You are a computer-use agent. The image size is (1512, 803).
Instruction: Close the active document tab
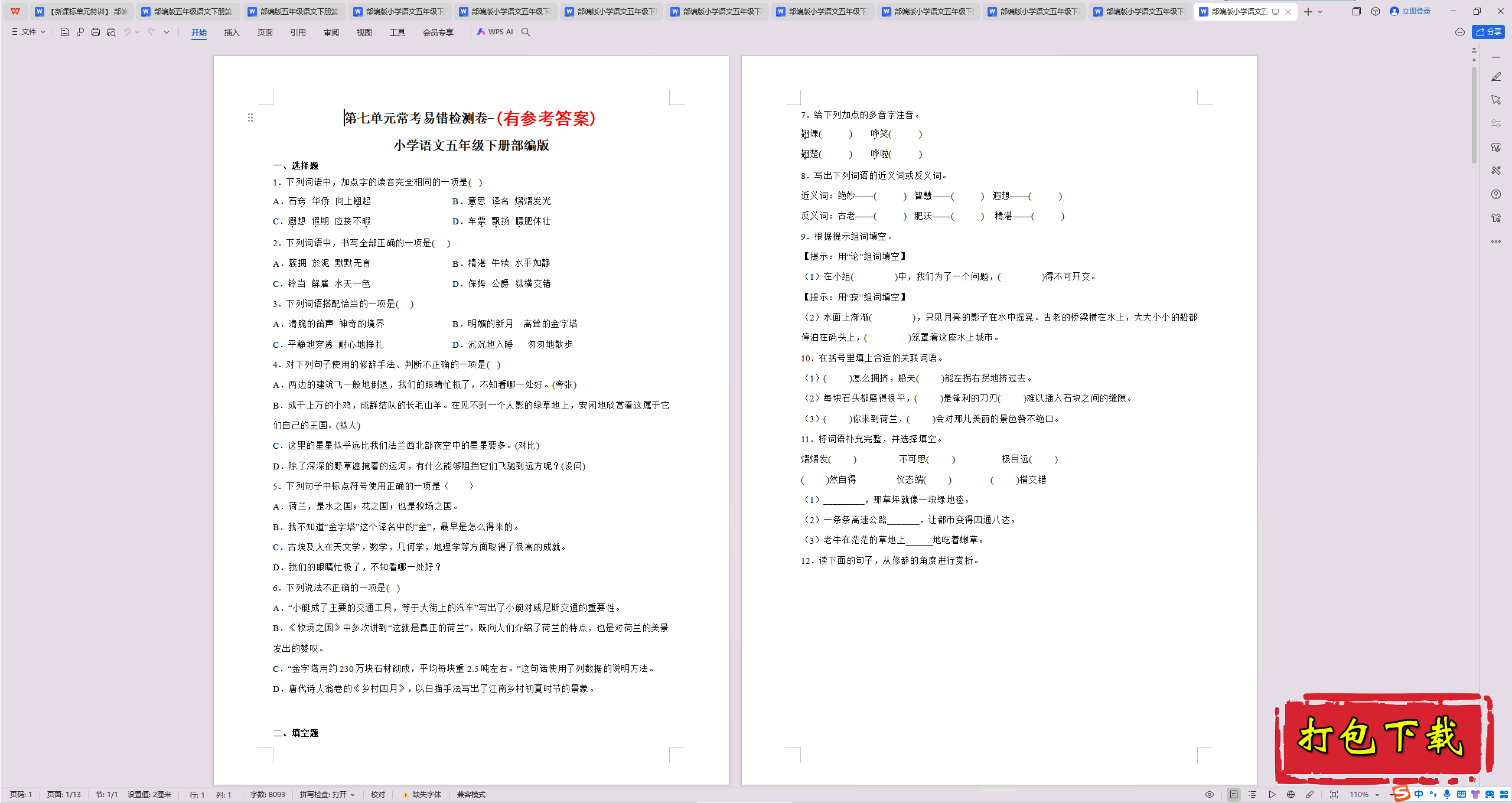1288,11
